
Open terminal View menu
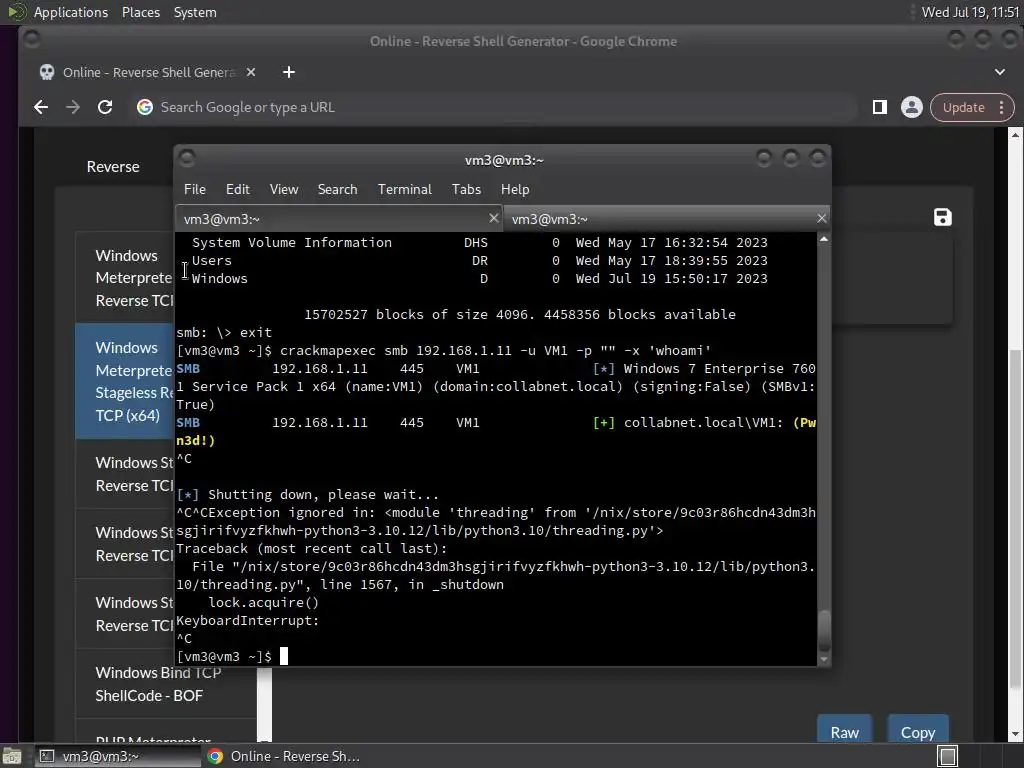[x=284, y=189]
